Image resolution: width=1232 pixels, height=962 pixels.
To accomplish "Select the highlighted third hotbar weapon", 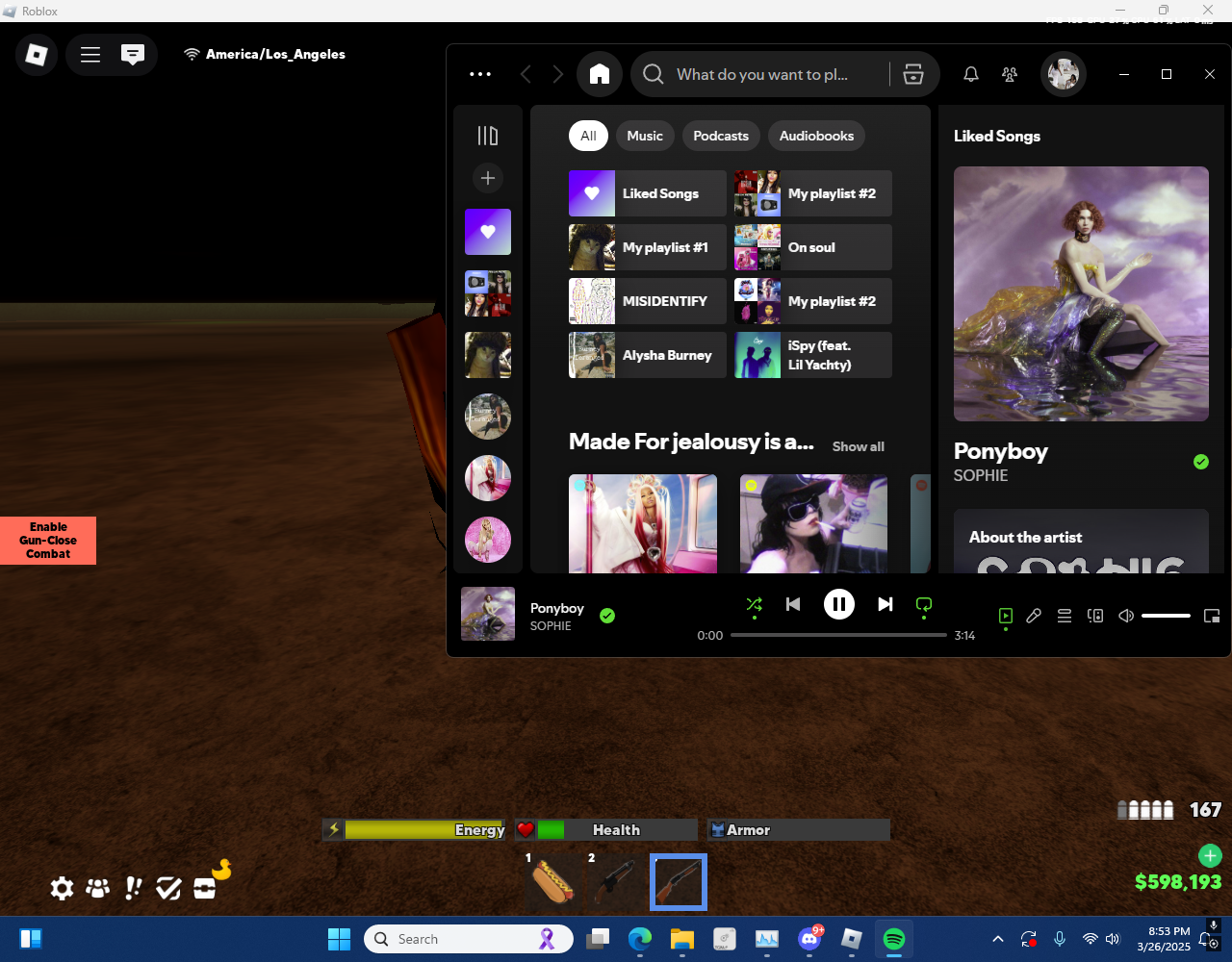I will 679,882.
